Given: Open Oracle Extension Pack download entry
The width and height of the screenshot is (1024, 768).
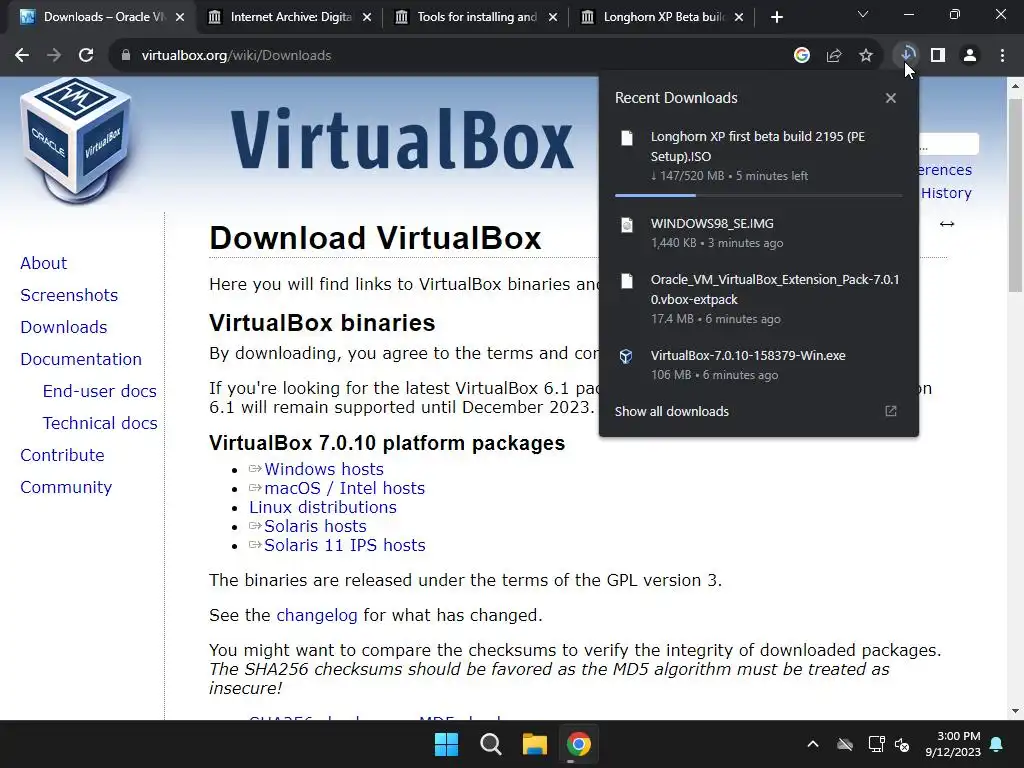Looking at the screenshot, I should pyautogui.click(x=758, y=298).
